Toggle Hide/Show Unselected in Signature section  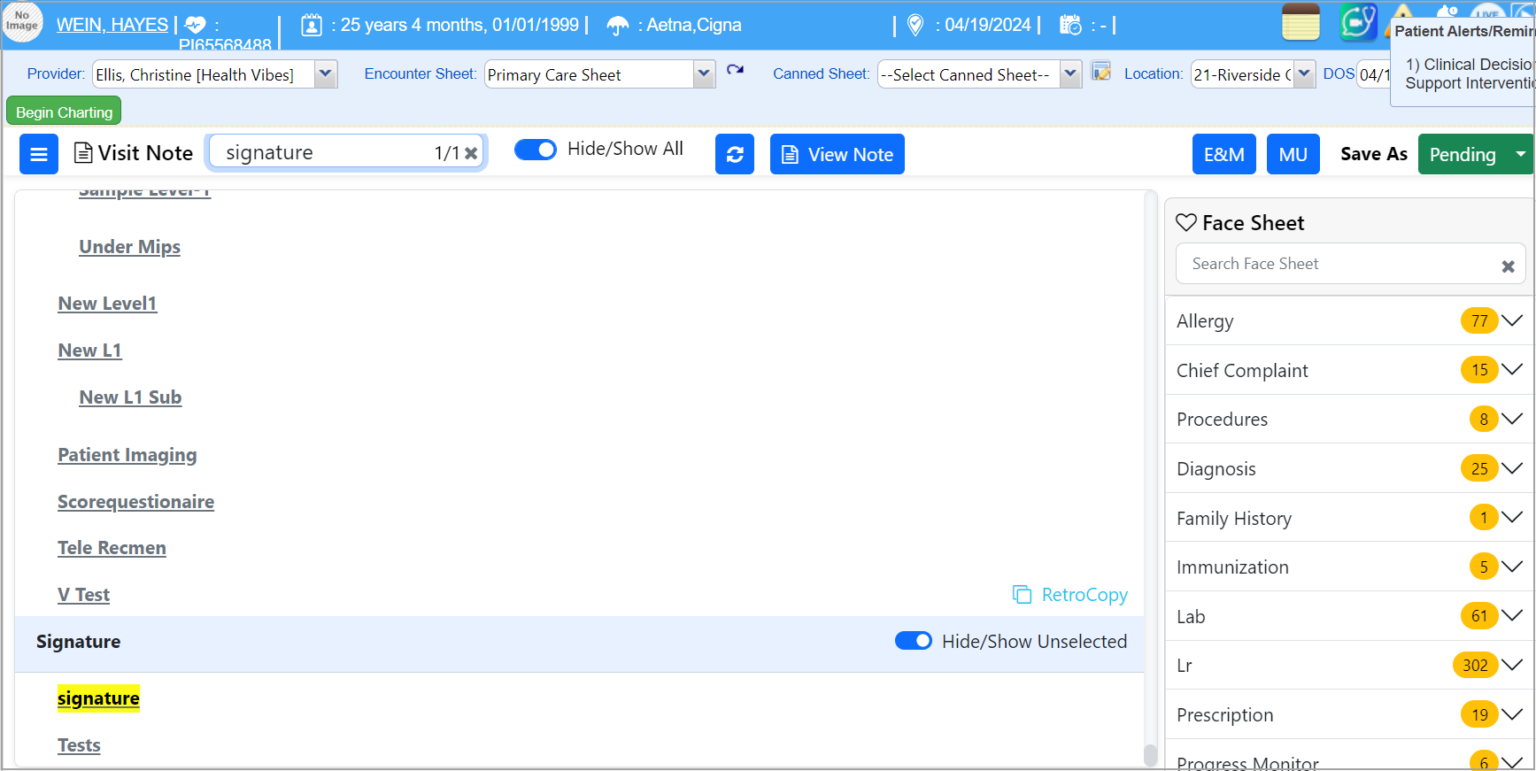pos(913,641)
